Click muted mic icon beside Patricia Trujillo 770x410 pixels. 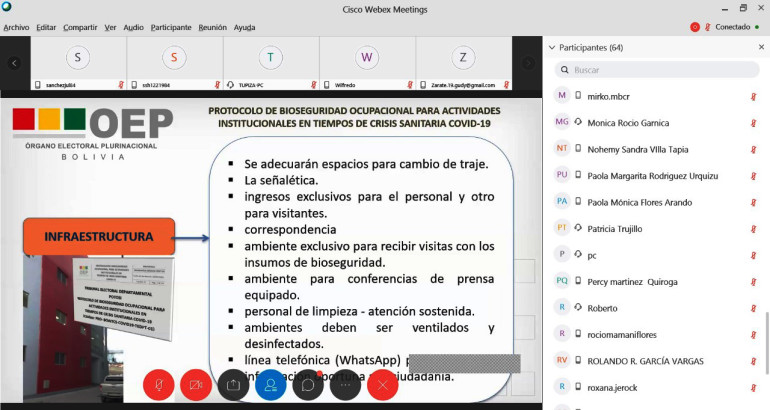(x=753, y=228)
